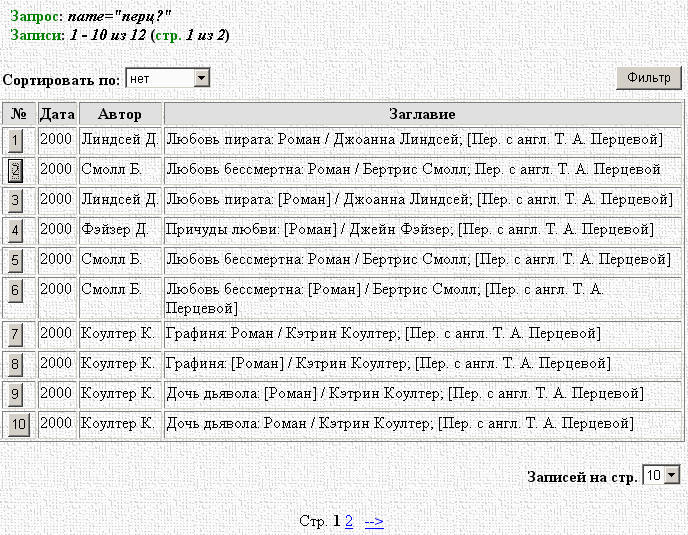
Task: Go to page 2 link
Action: (349, 521)
